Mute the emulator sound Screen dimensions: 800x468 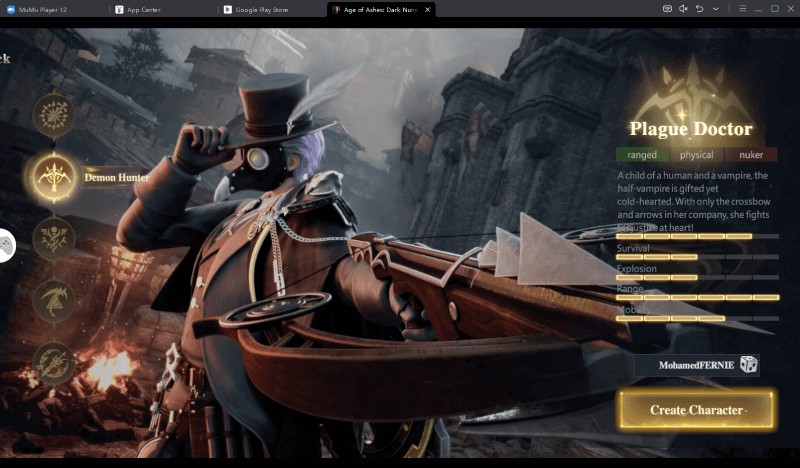click(x=683, y=9)
